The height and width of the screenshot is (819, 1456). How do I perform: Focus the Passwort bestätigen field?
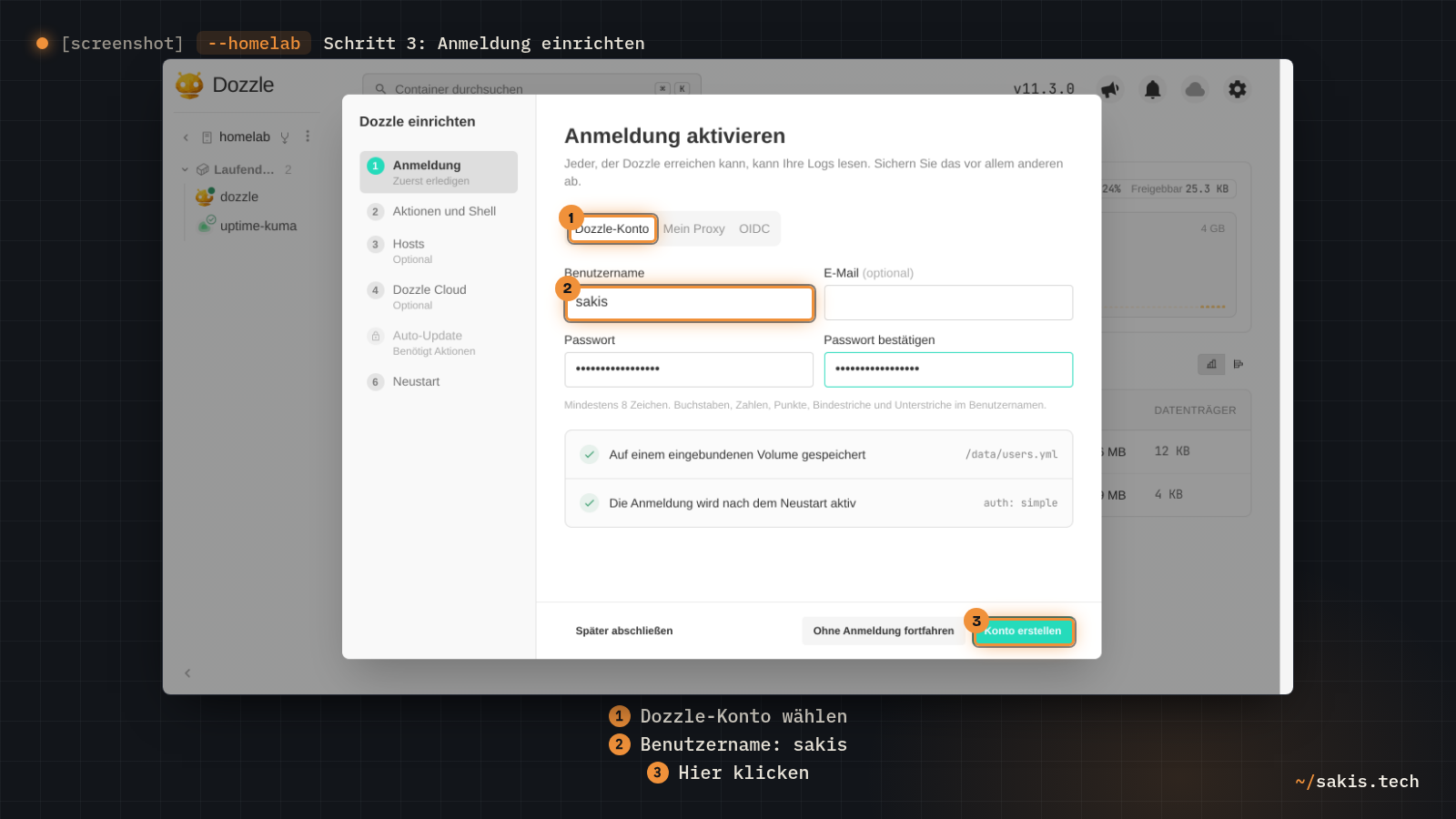(x=948, y=369)
